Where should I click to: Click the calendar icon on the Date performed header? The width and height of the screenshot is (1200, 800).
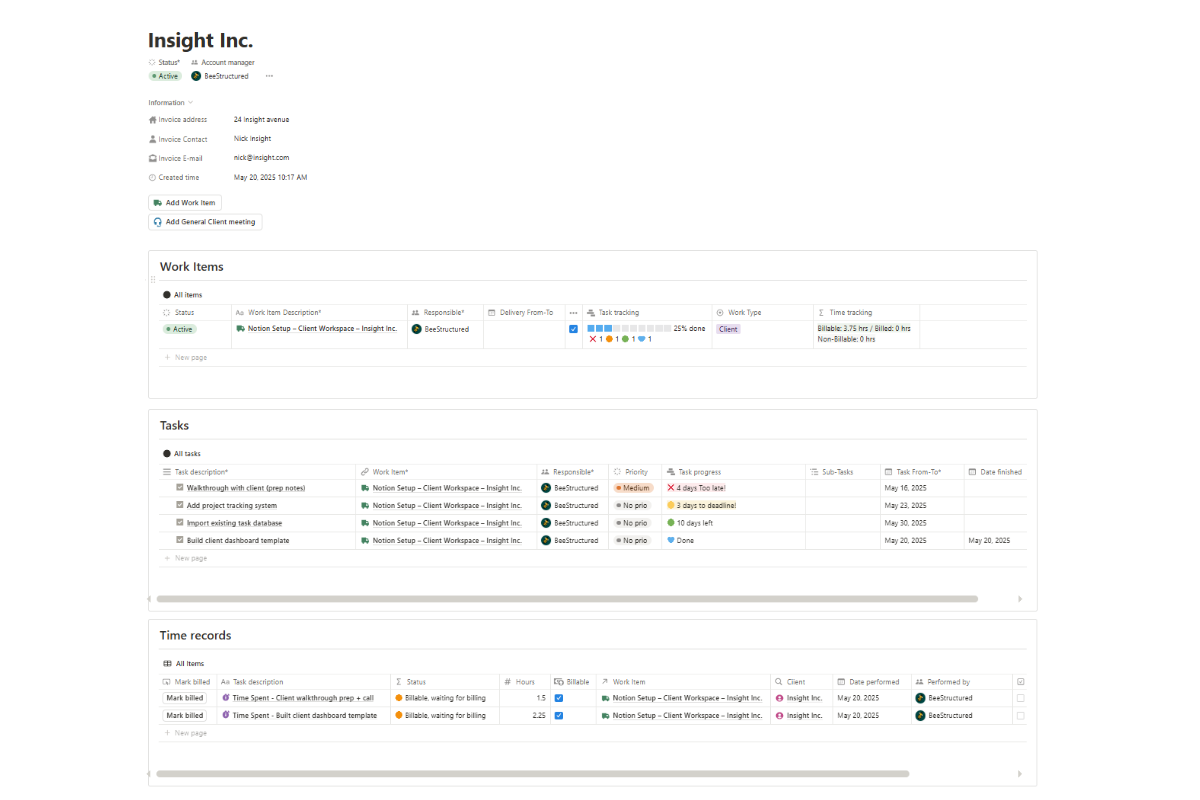click(x=842, y=682)
